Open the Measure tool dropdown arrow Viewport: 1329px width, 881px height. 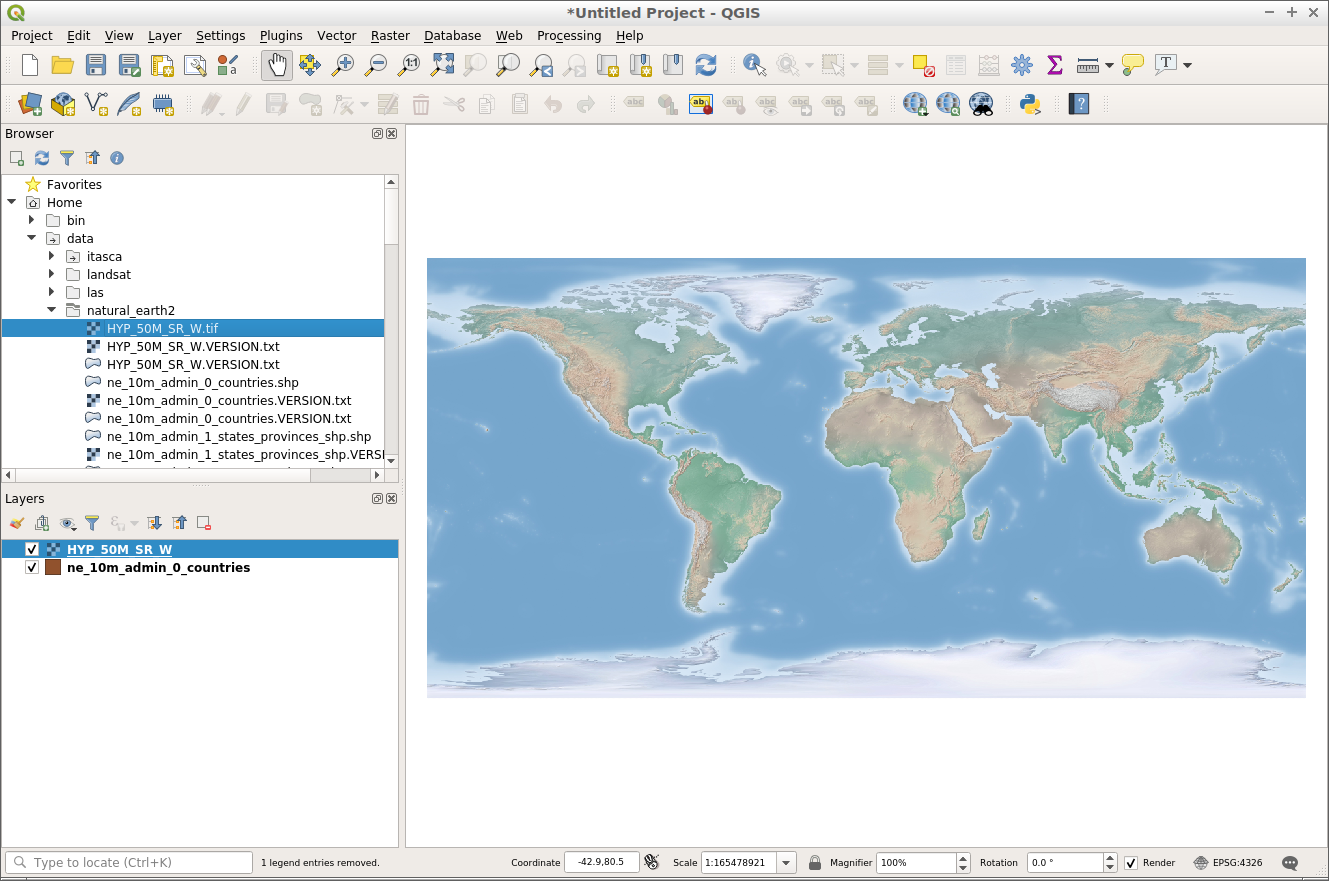[1109, 65]
